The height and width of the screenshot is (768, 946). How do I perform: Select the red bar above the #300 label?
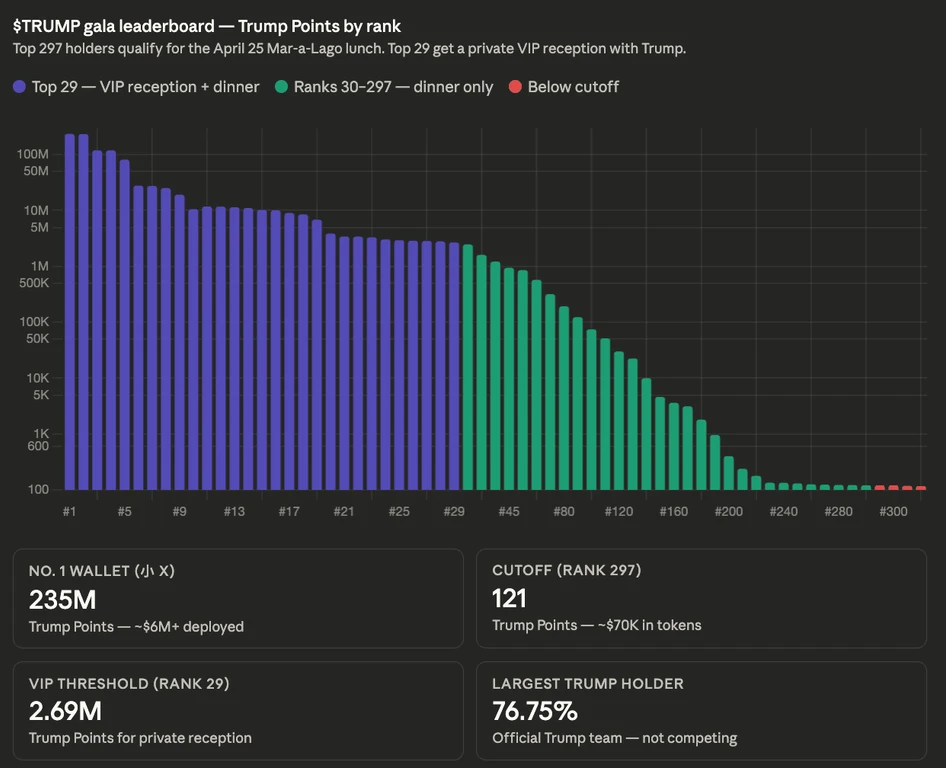click(x=894, y=487)
